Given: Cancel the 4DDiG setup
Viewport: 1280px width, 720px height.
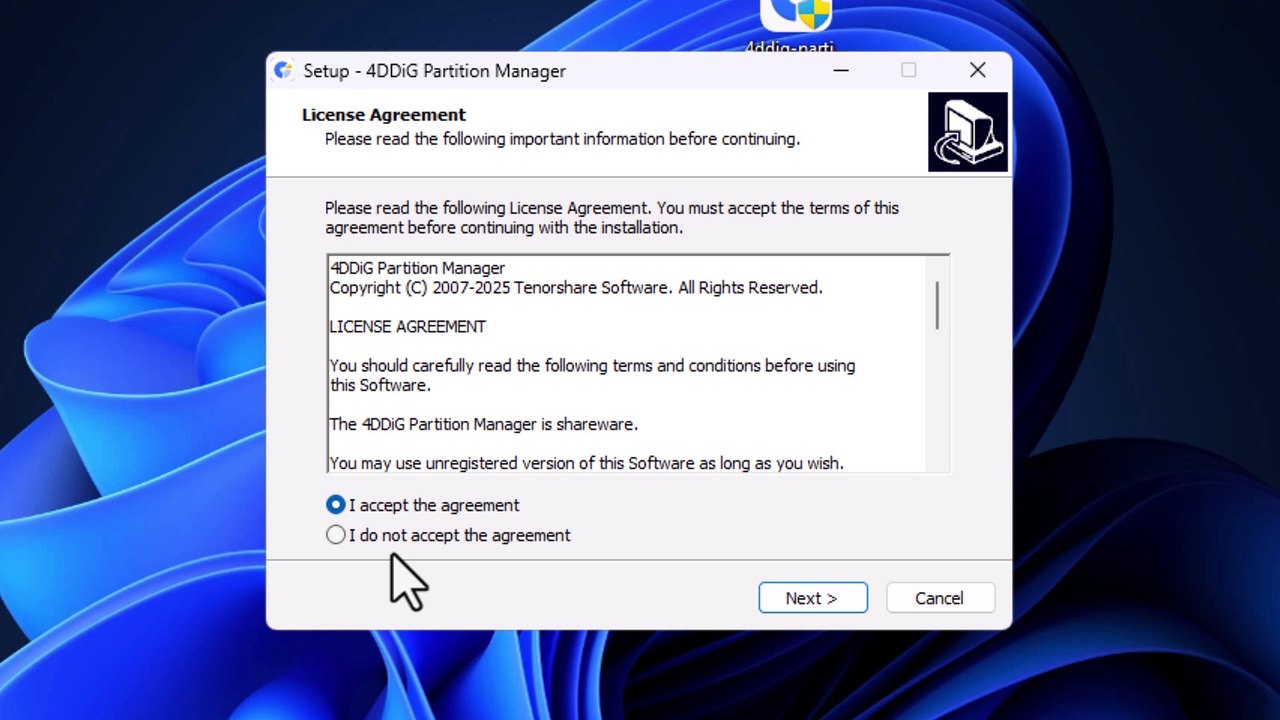Looking at the screenshot, I should 940,598.
